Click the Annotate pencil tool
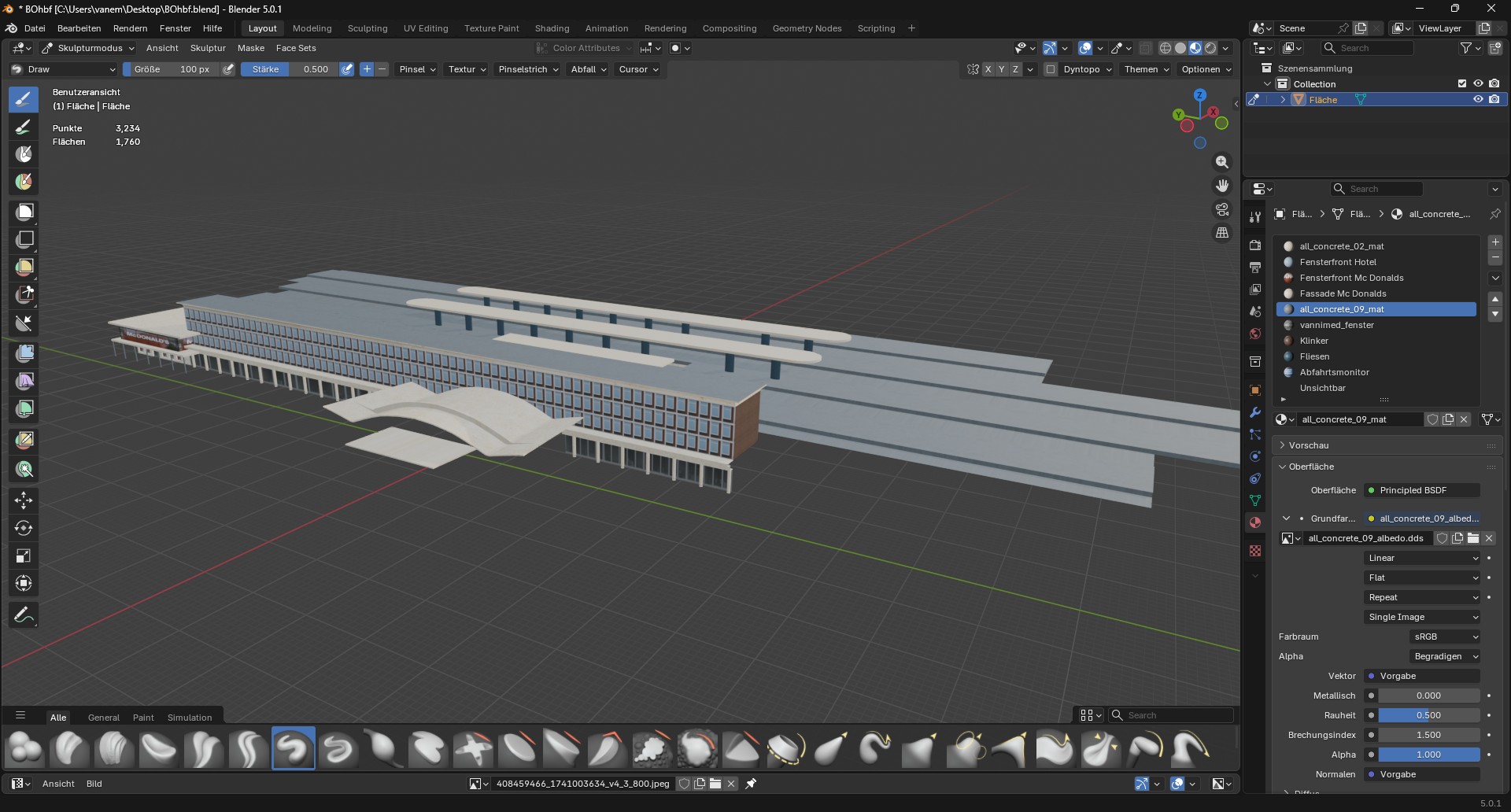Screen dimensions: 1511x812 click(24, 615)
